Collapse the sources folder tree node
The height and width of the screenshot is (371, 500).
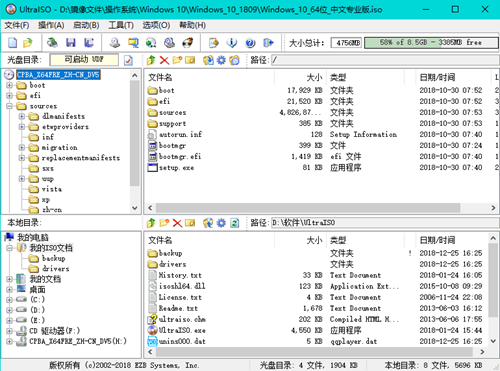tap(10, 106)
